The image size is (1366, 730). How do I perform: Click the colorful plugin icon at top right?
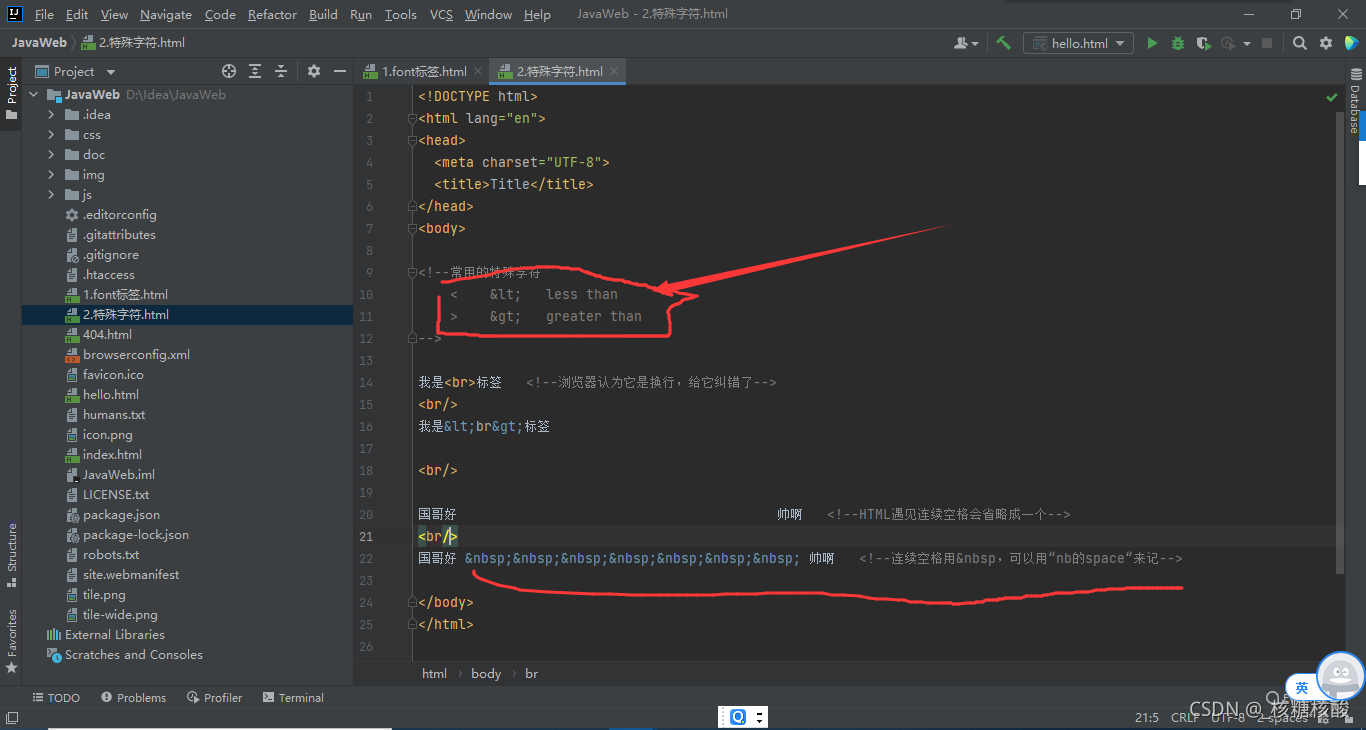click(x=1351, y=43)
